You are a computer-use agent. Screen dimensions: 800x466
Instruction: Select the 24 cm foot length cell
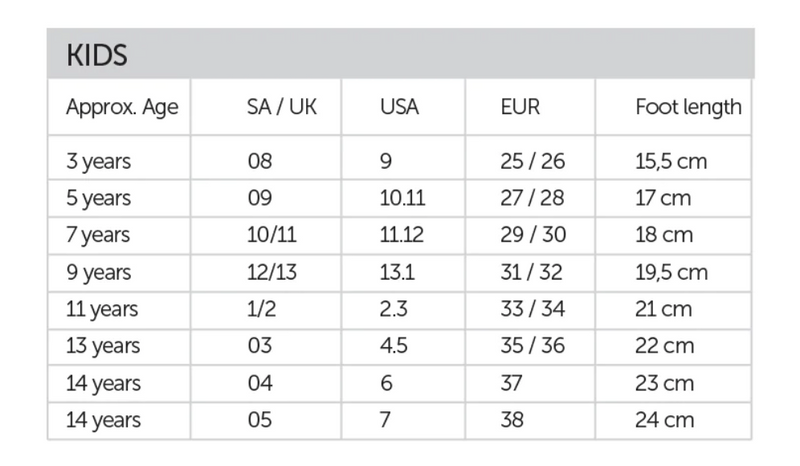point(664,420)
